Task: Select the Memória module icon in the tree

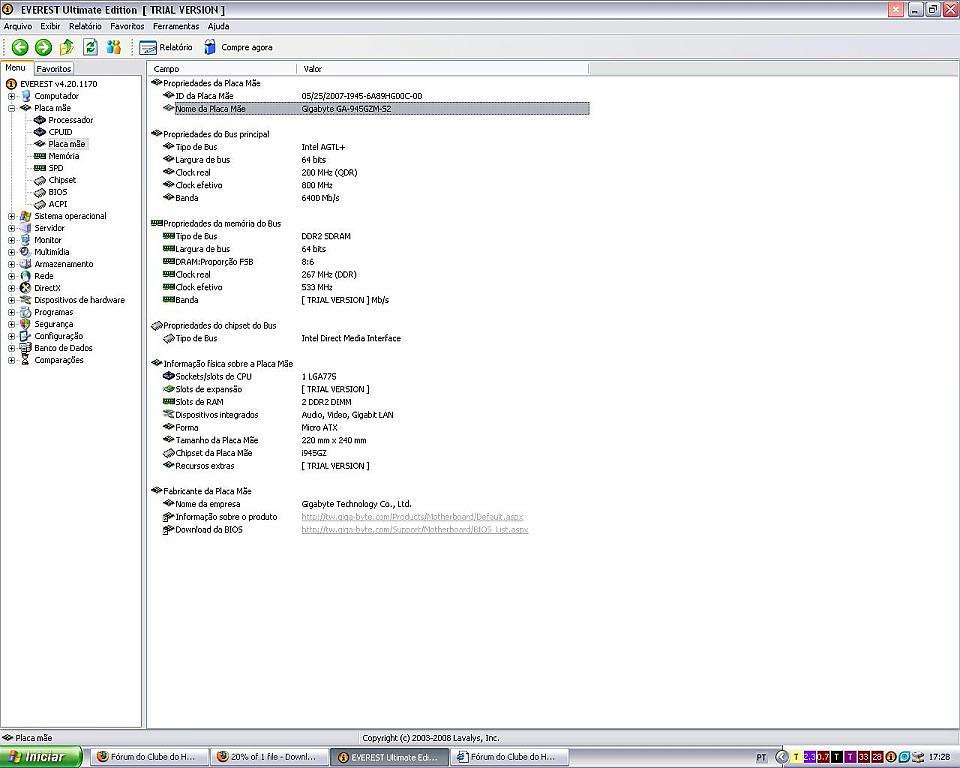Action: click(x=40, y=156)
